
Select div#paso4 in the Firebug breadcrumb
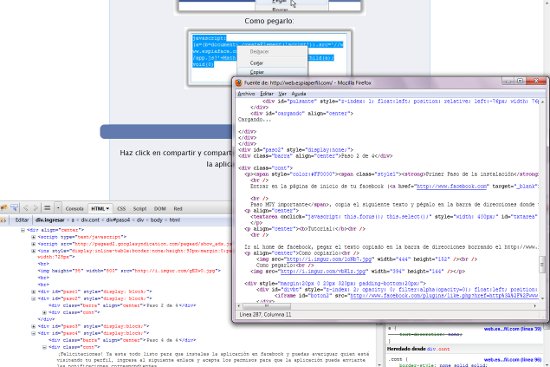pos(119,220)
